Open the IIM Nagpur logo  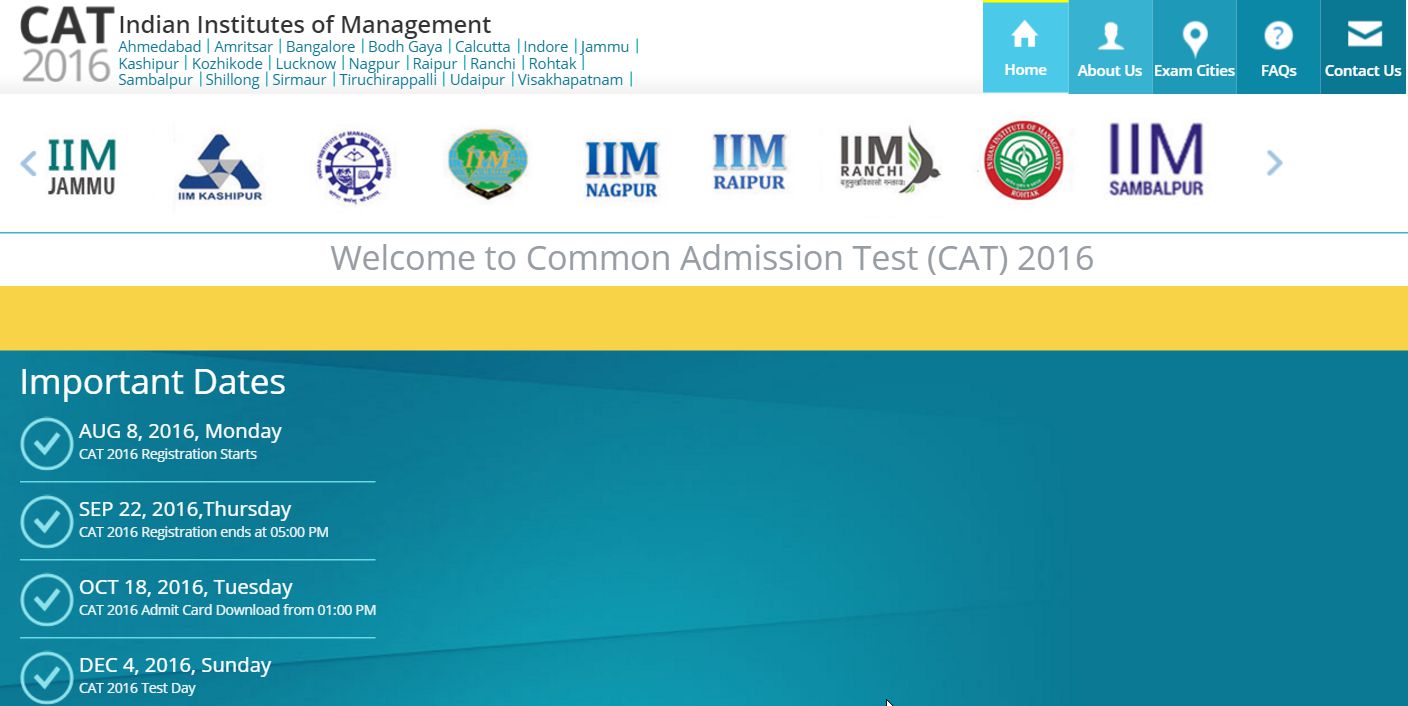click(622, 168)
